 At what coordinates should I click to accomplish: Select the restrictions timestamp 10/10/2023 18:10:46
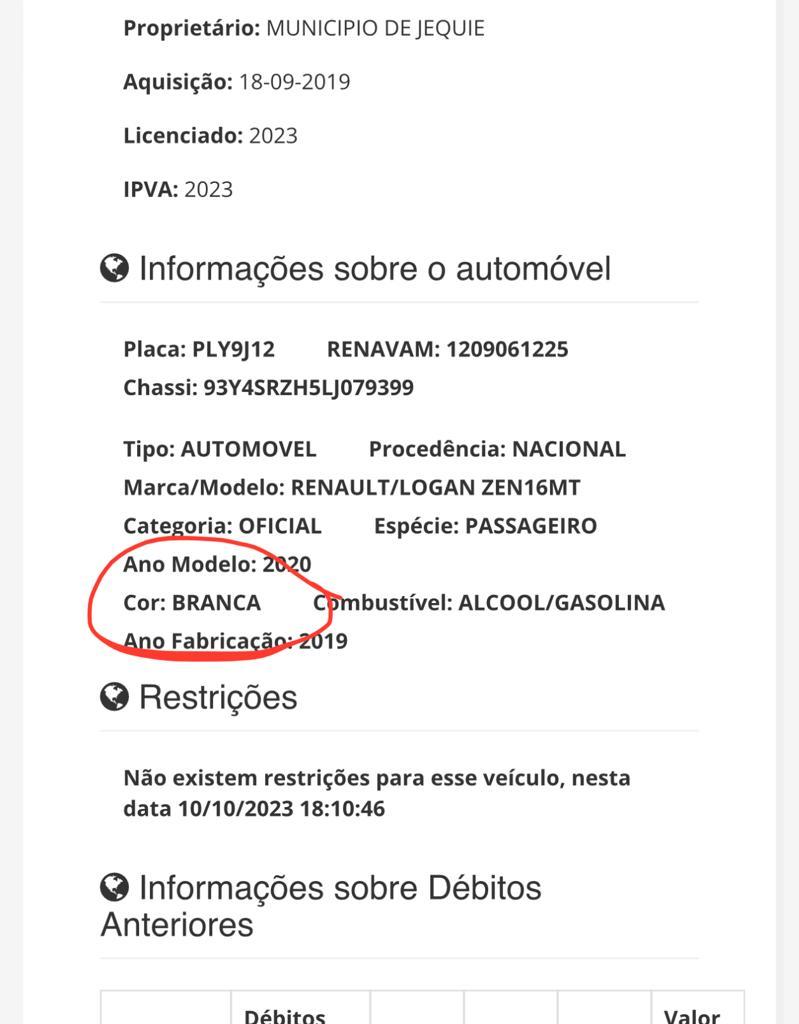click(x=281, y=808)
